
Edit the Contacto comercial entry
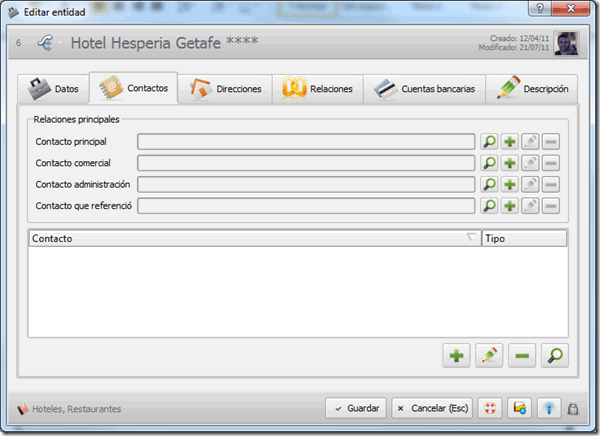(x=530, y=163)
